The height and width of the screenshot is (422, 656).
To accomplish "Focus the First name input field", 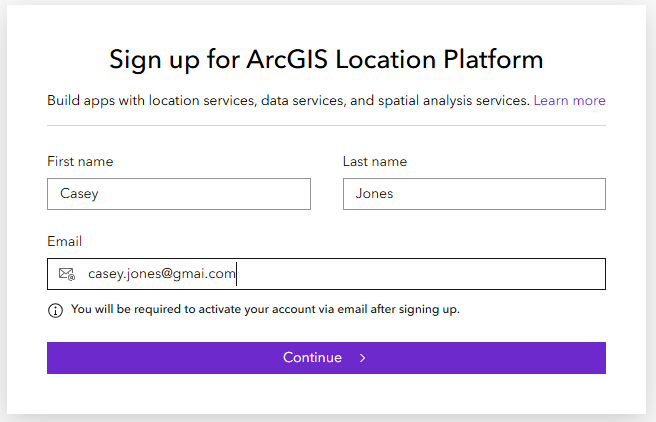I will [x=179, y=194].
